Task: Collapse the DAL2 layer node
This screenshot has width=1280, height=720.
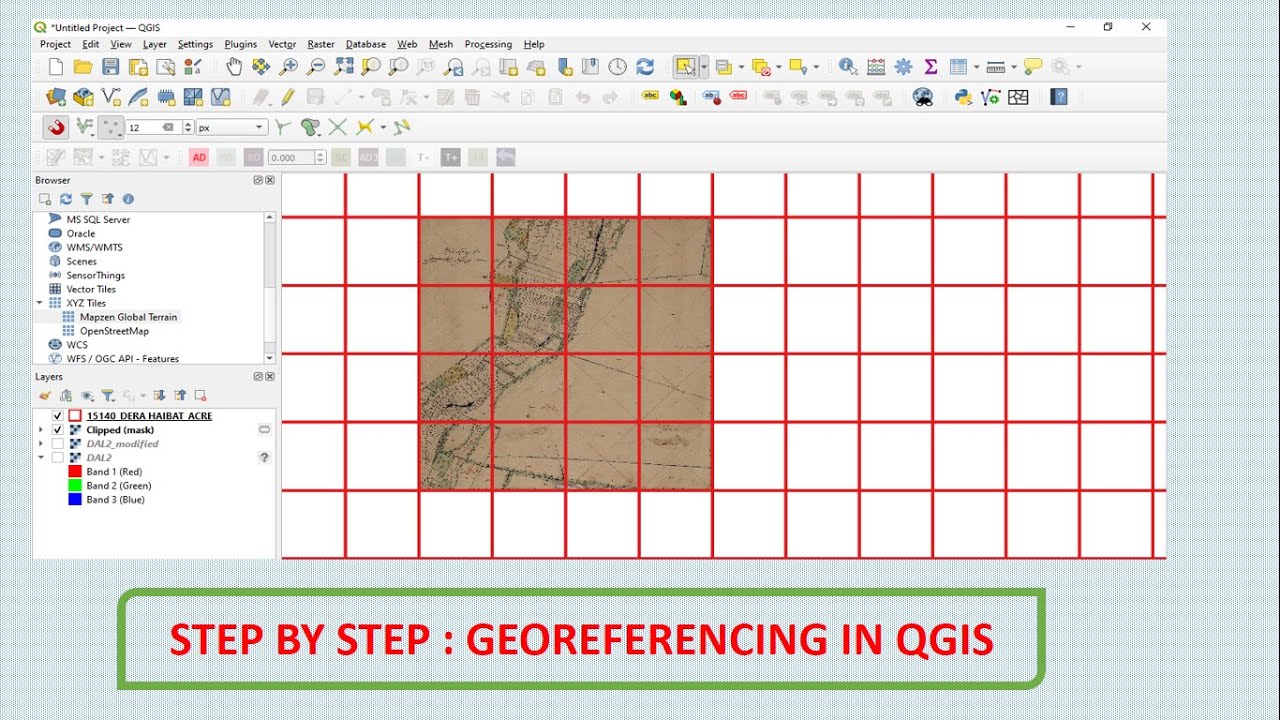Action: [x=41, y=458]
